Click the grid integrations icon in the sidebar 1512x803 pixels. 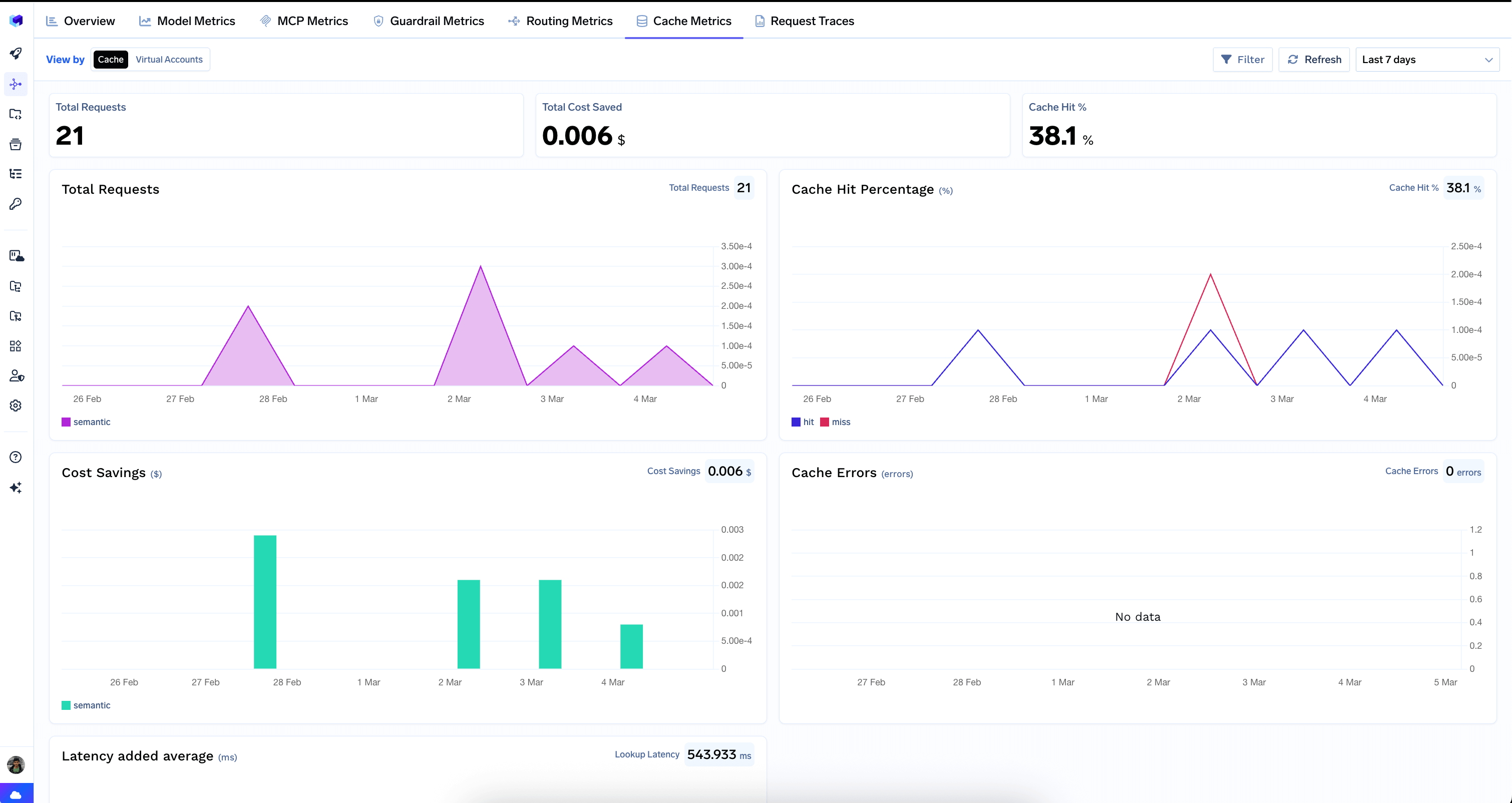16,346
